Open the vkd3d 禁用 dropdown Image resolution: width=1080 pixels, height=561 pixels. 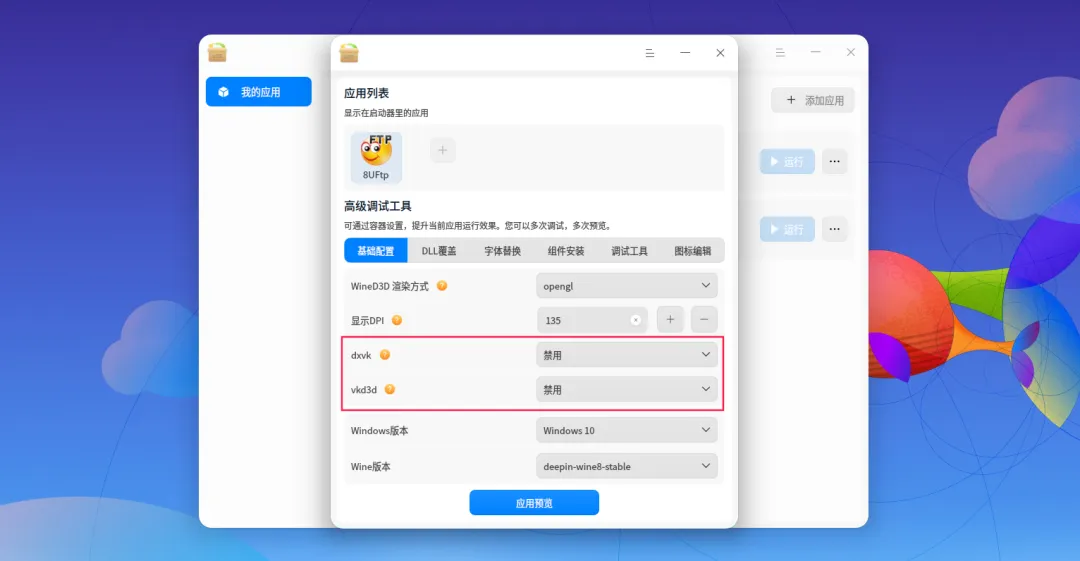point(627,389)
